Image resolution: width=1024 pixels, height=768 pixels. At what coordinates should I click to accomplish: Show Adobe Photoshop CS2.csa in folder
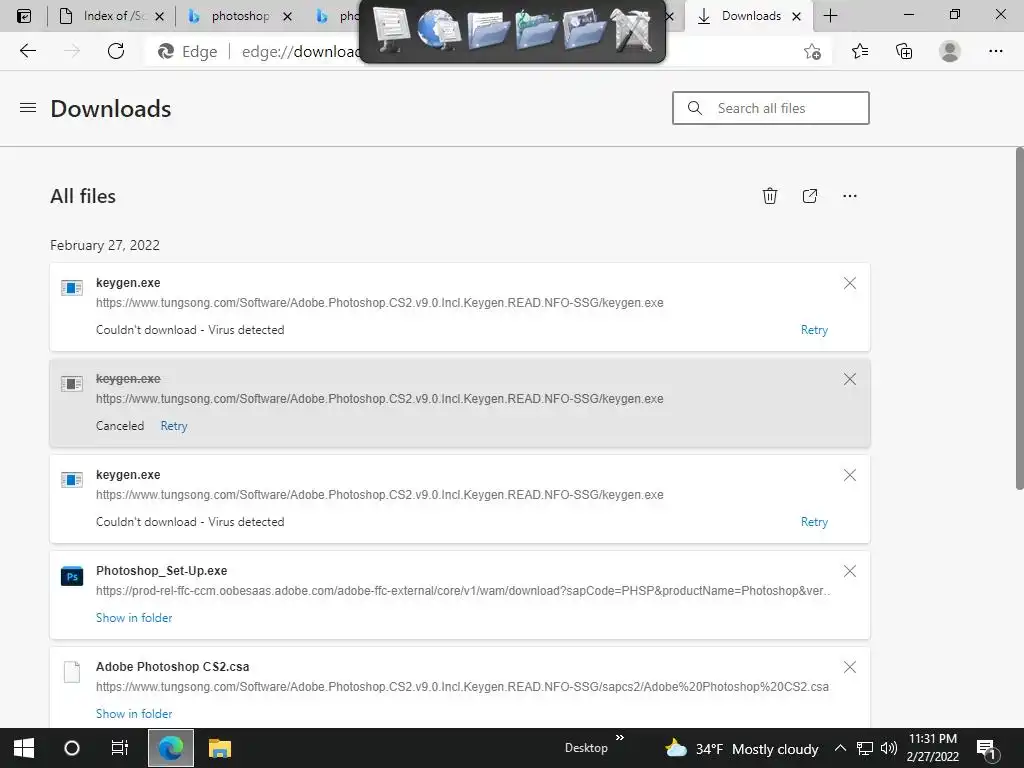[134, 714]
